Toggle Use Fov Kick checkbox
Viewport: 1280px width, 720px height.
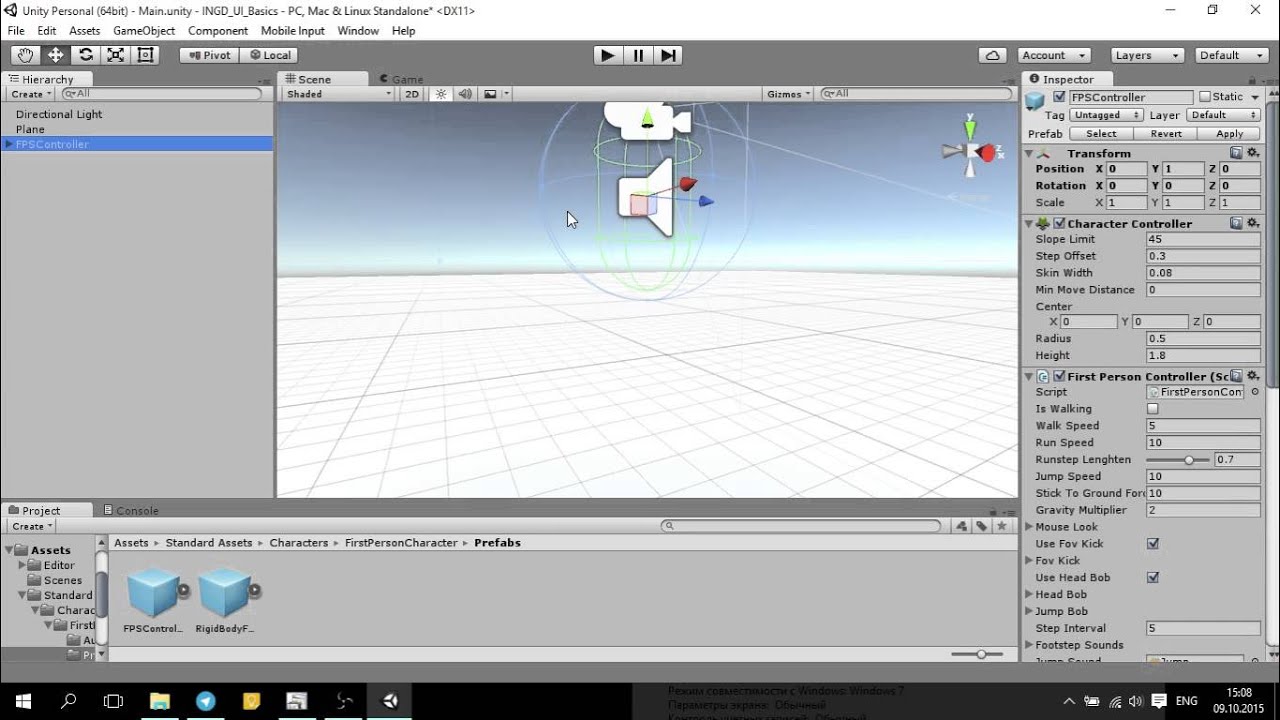click(x=1153, y=544)
